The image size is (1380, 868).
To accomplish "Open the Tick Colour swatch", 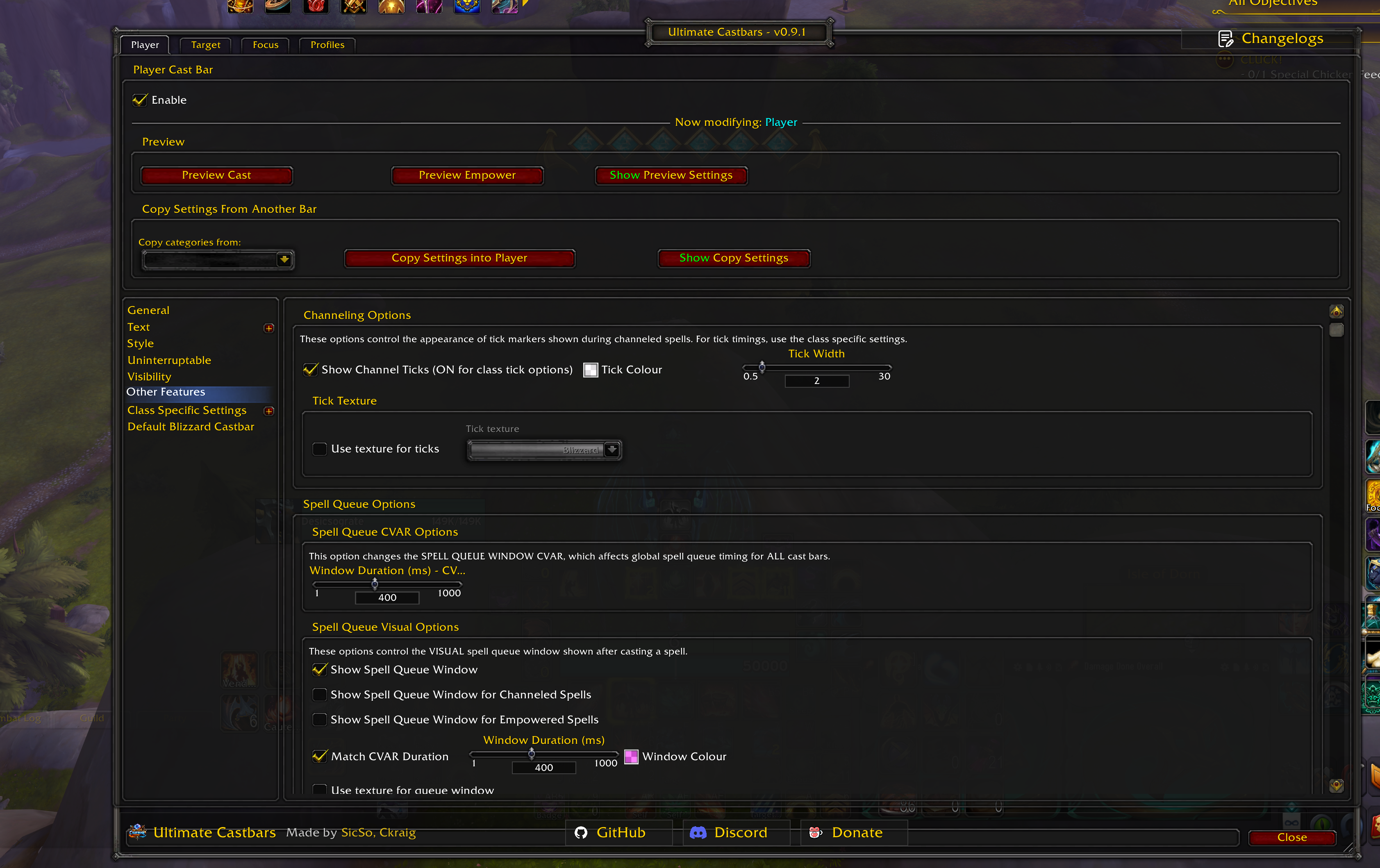I will click(590, 370).
